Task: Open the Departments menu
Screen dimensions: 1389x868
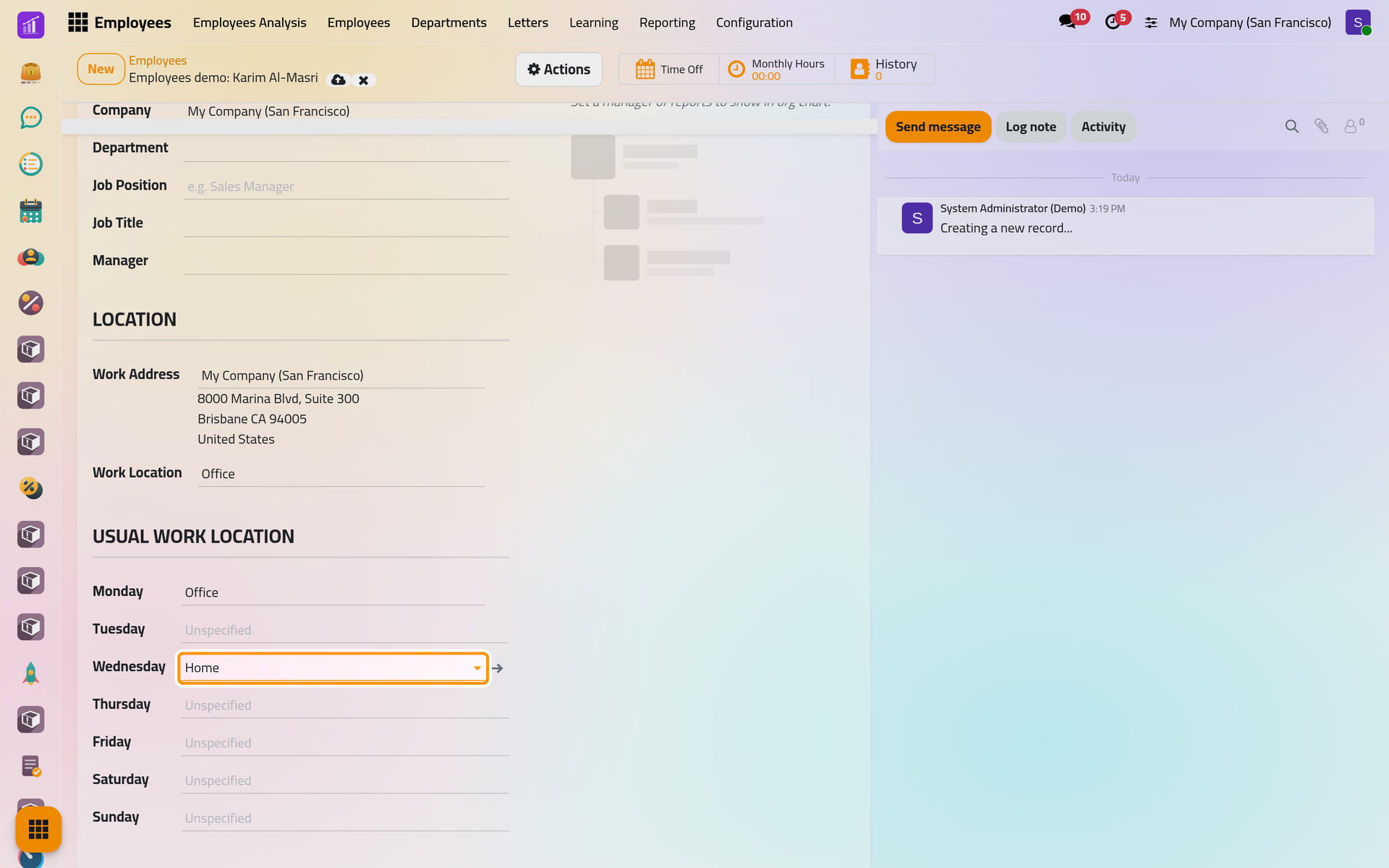Action: [449, 22]
